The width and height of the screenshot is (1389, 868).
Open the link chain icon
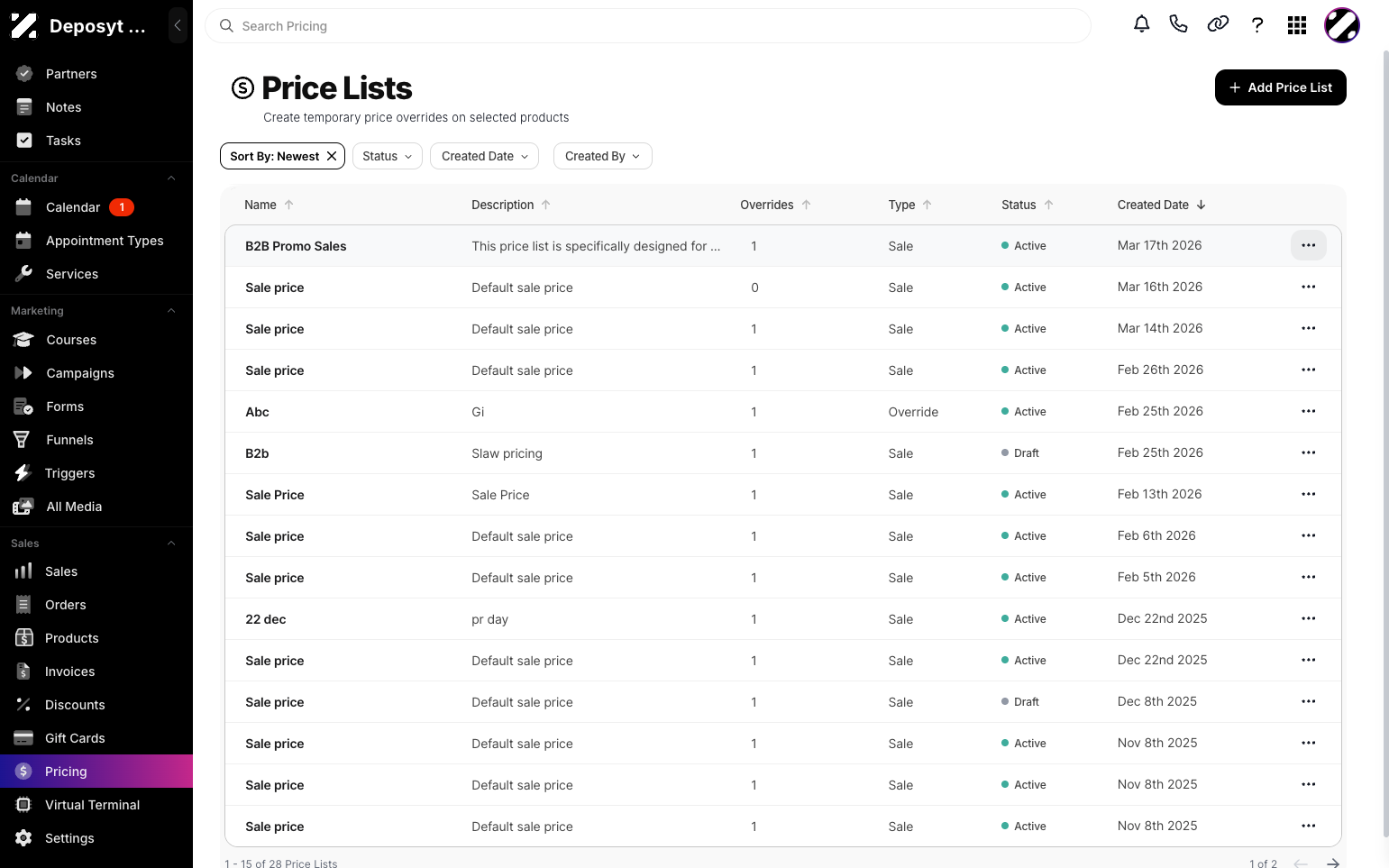point(1218,24)
